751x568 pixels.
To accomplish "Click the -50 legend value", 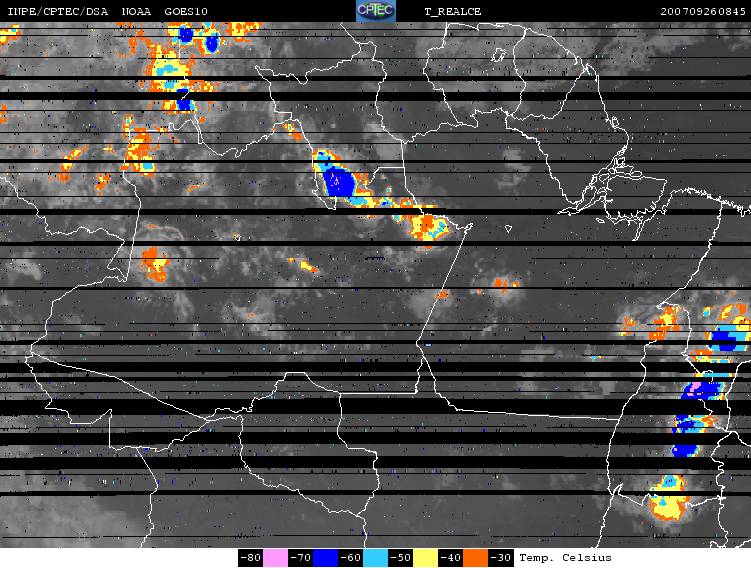I will (400, 558).
